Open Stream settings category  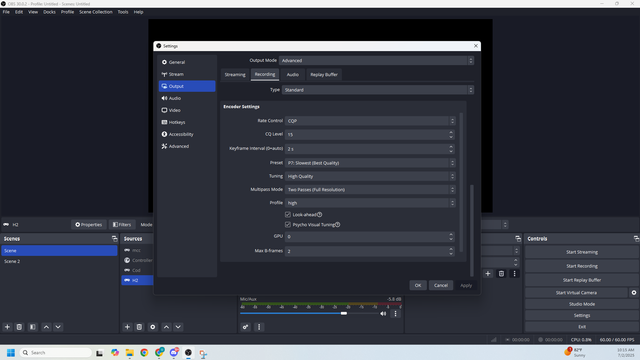[x=187, y=74]
